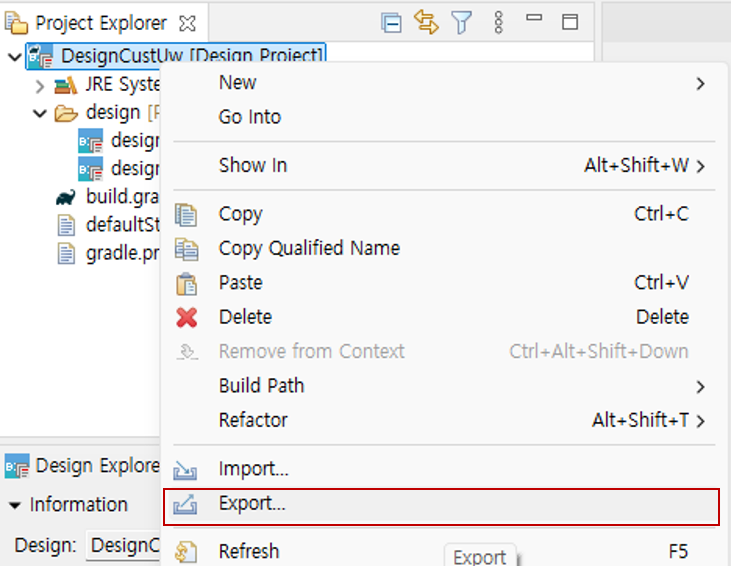The image size is (731, 566).
Task: Choose Import... from context menu
Action: click(253, 469)
